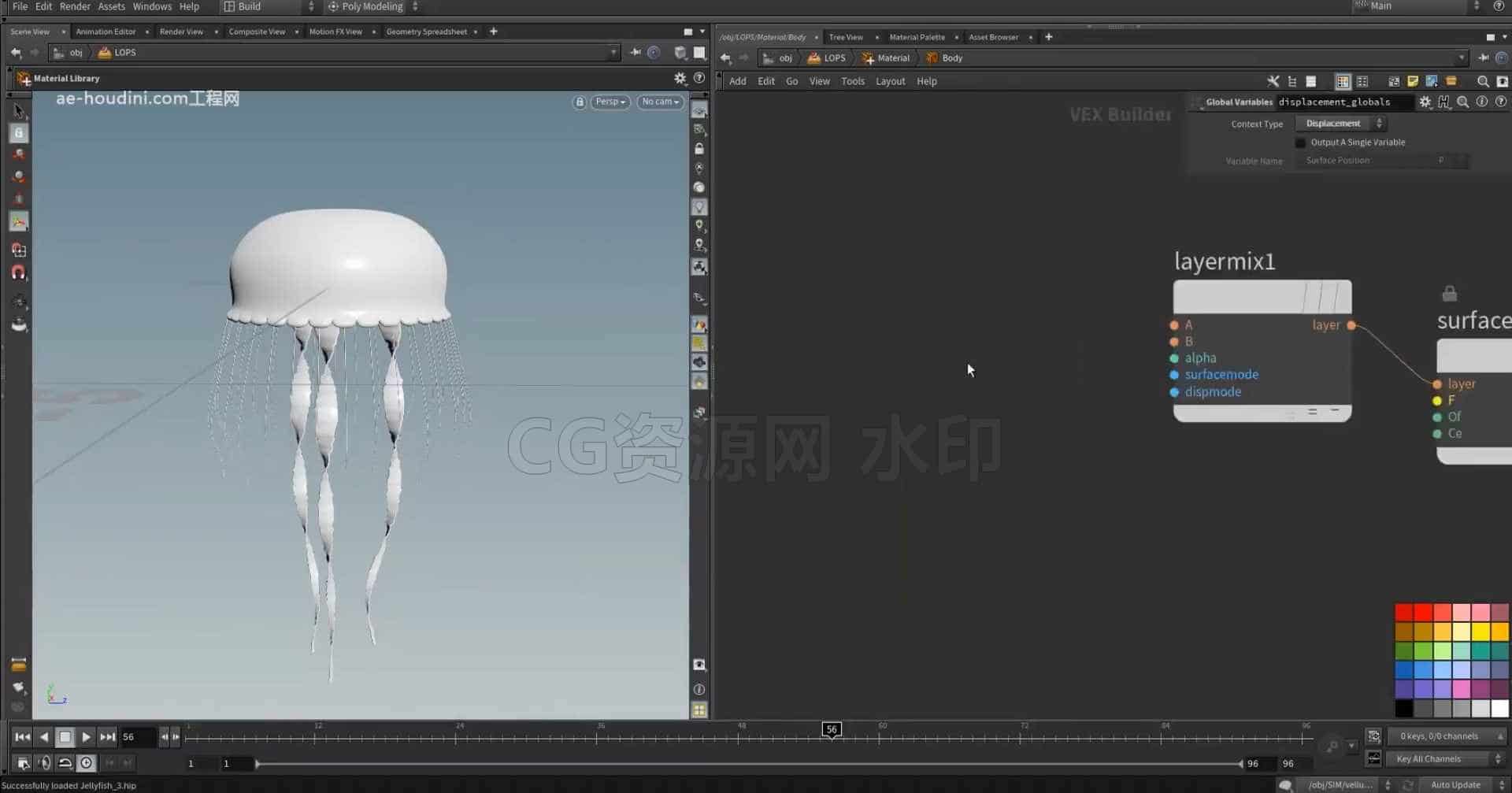The height and width of the screenshot is (793, 1512).
Task: Jump to the last frame
Action: click(x=108, y=737)
